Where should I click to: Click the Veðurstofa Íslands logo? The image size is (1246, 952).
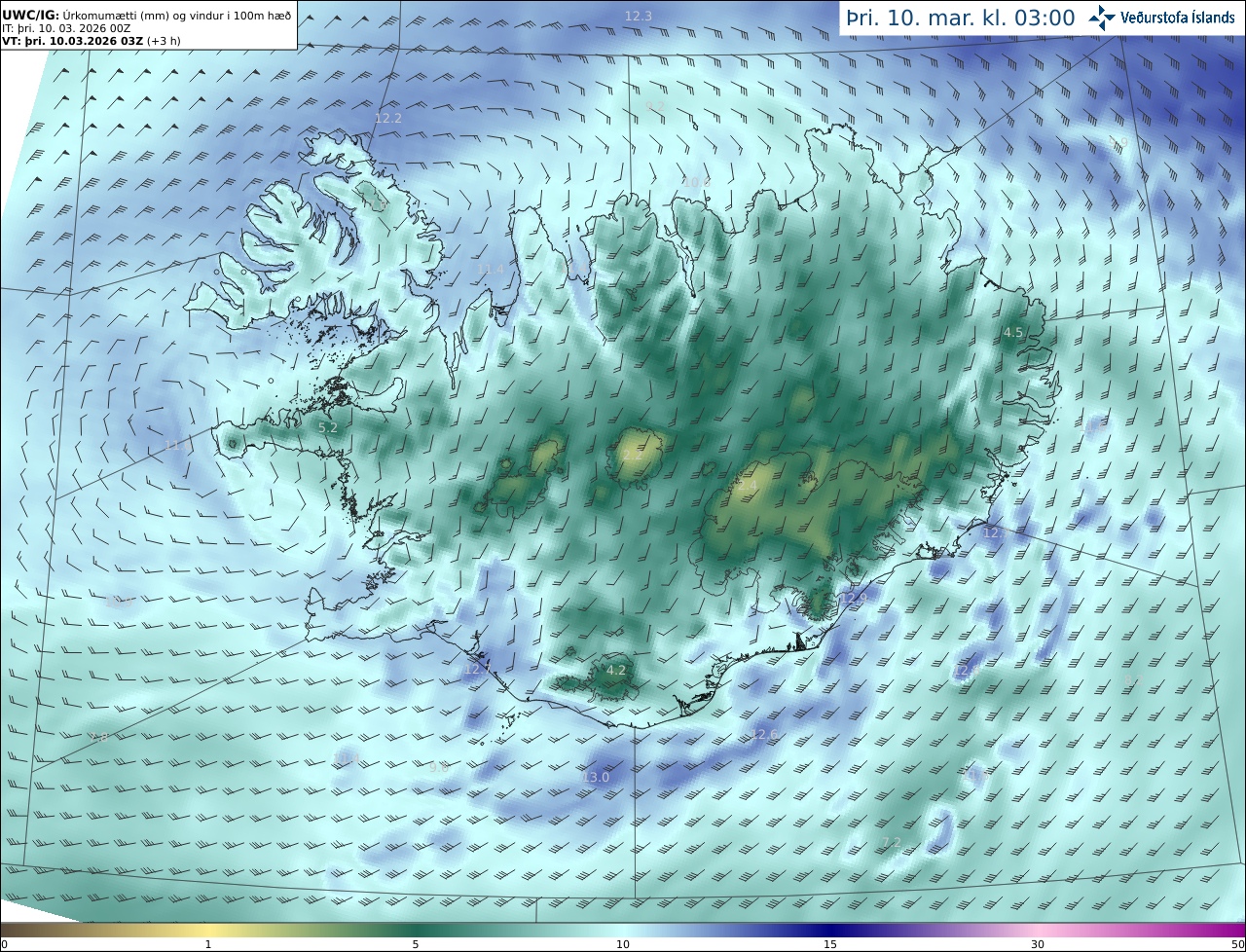[1161, 18]
